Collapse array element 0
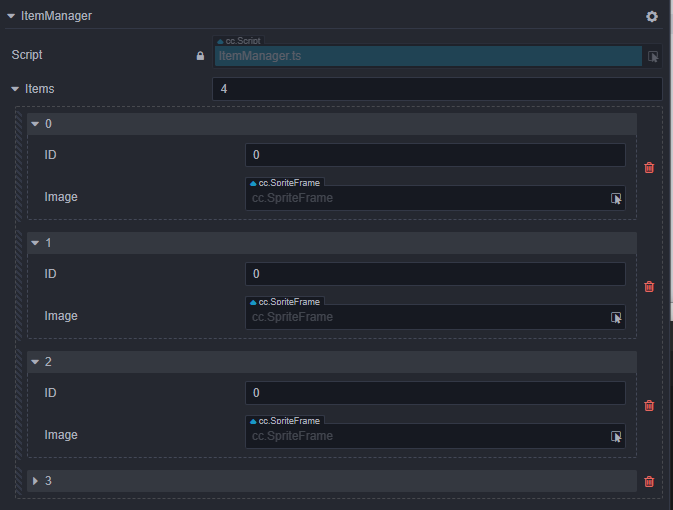The height and width of the screenshot is (510, 673). (x=36, y=124)
